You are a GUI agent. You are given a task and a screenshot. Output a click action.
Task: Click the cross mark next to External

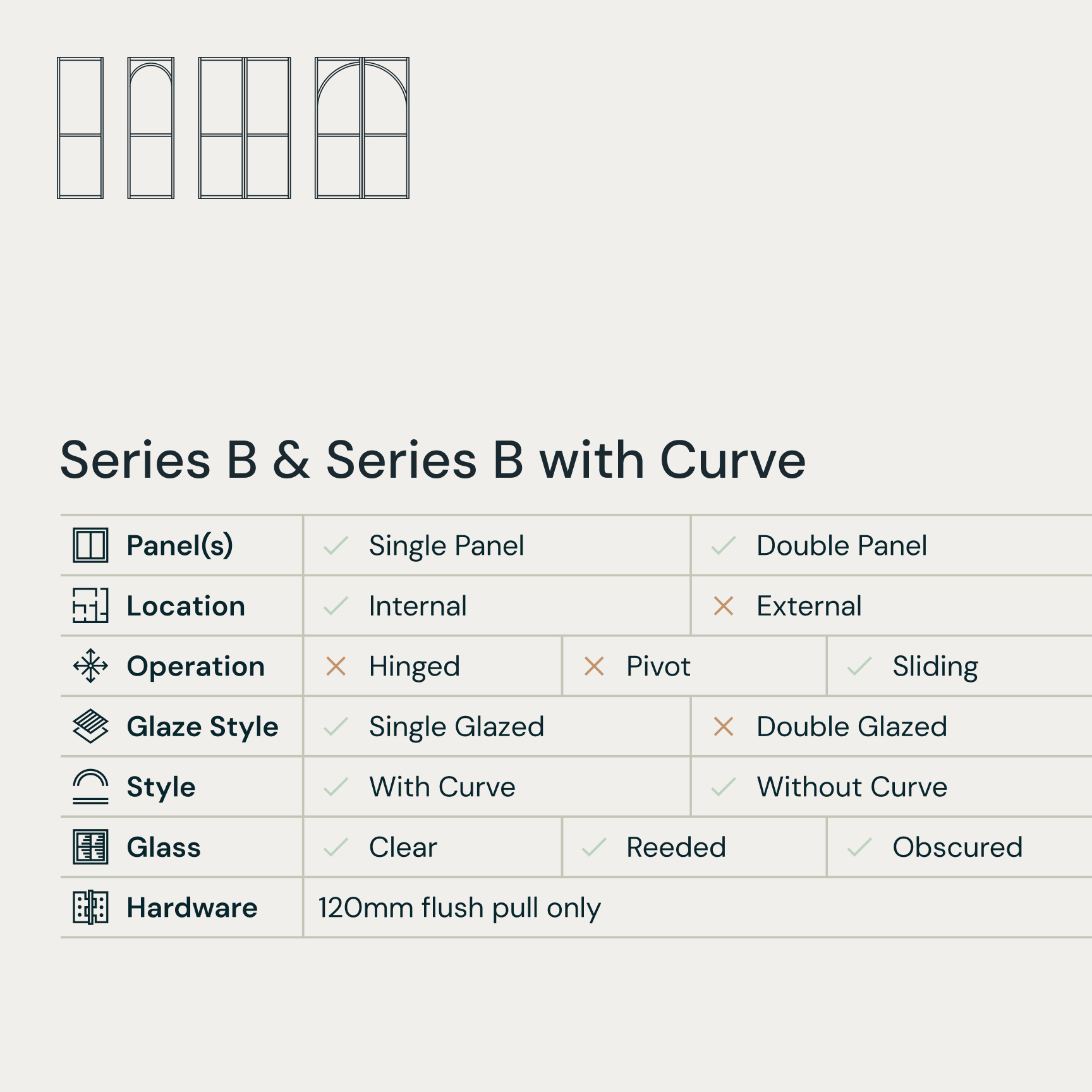pyautogui.click(x=723, y=606)
